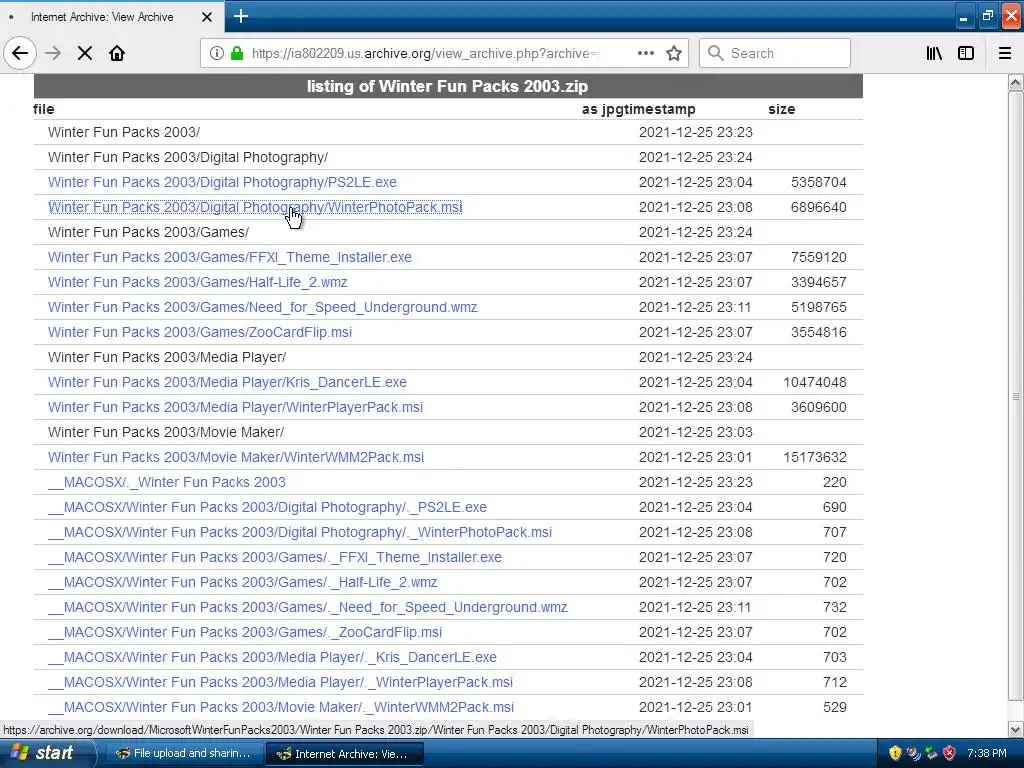Open __MACOSX ._PS2LE.exe link
The height and width of the screenshot is (768, 1024).
coord(267,507)
